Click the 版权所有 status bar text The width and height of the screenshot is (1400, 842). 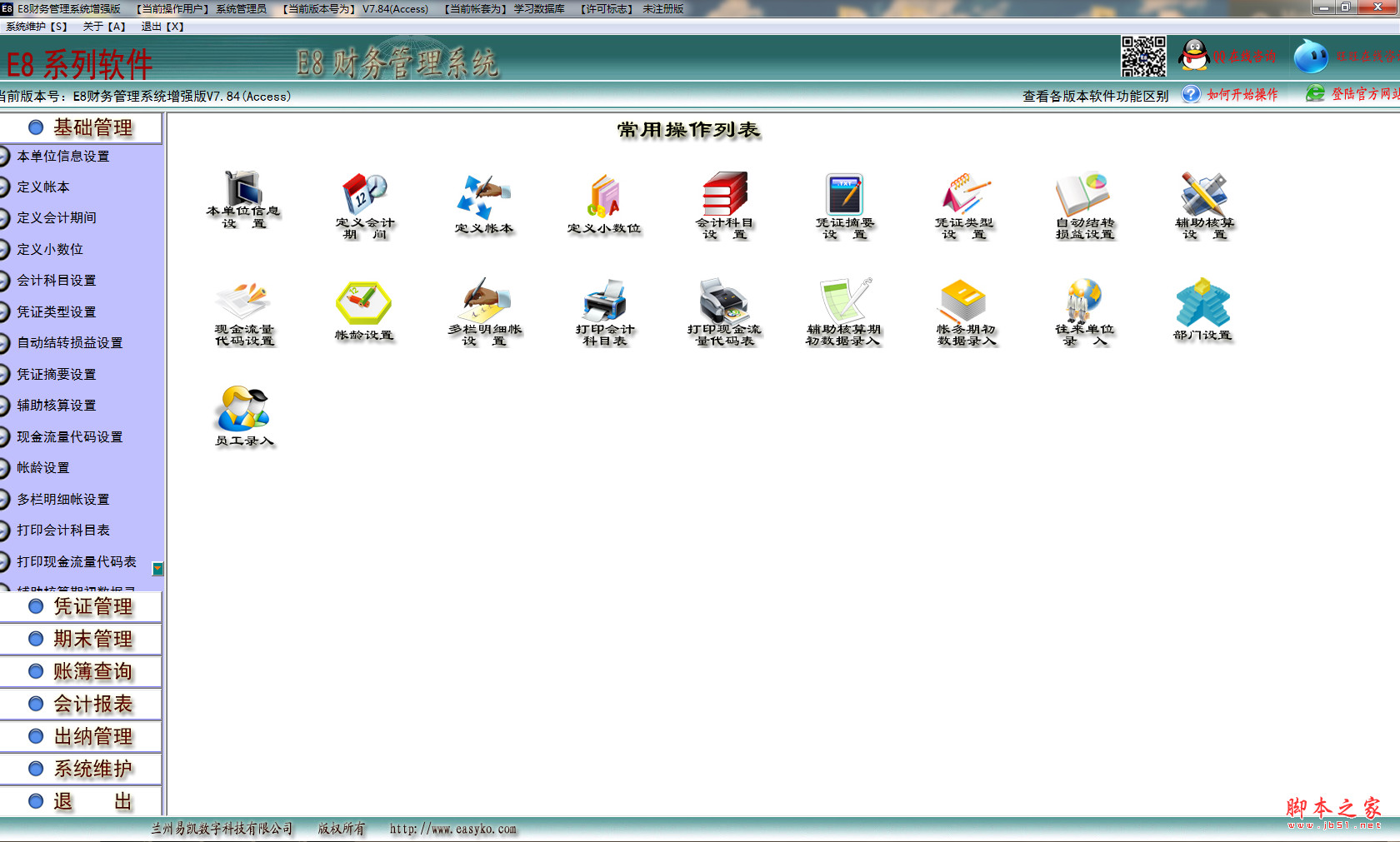(x=342, y=830)
